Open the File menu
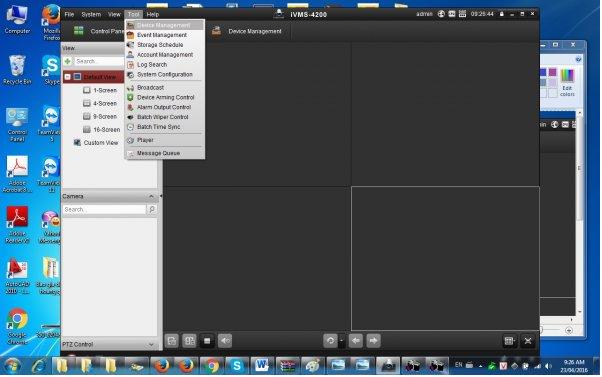 pyautogui.click(x=69, y=15)
